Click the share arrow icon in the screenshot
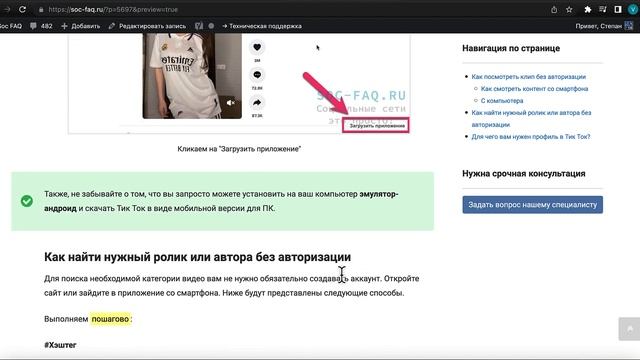The height and width of the screenshot is (360, 640). pyautogui.click(x=257, y=102)
